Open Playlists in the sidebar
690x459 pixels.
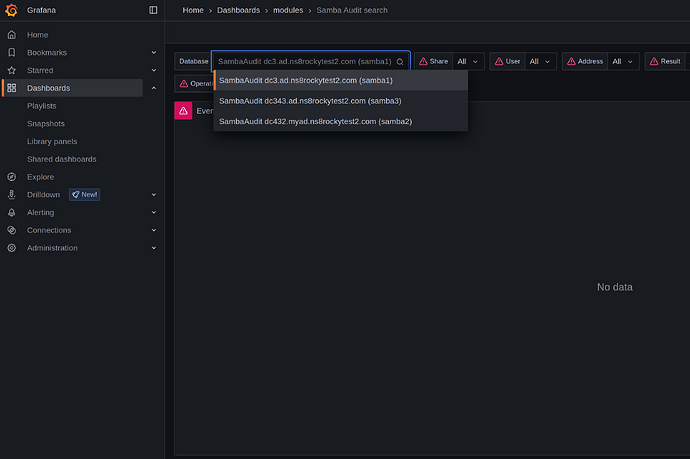coord(42,105)
